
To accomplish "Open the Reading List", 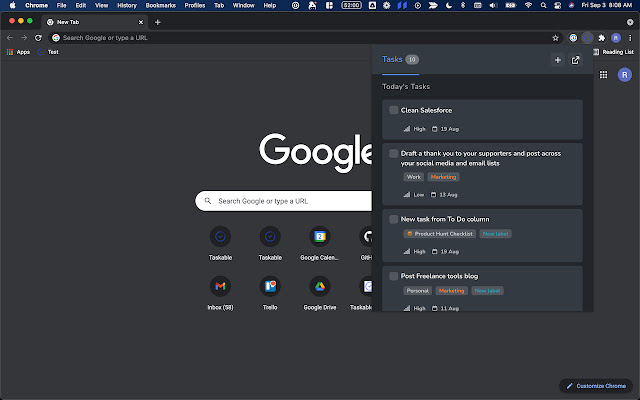I will [x=613, y=52].
